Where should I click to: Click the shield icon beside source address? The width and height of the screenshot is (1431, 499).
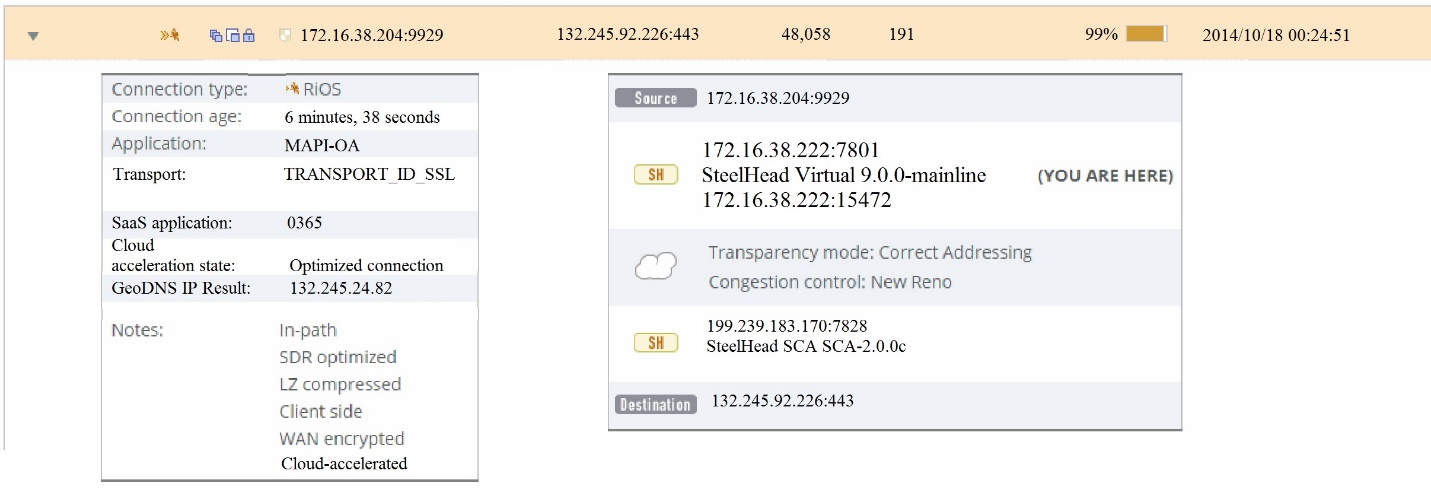(x=286, y=35)
